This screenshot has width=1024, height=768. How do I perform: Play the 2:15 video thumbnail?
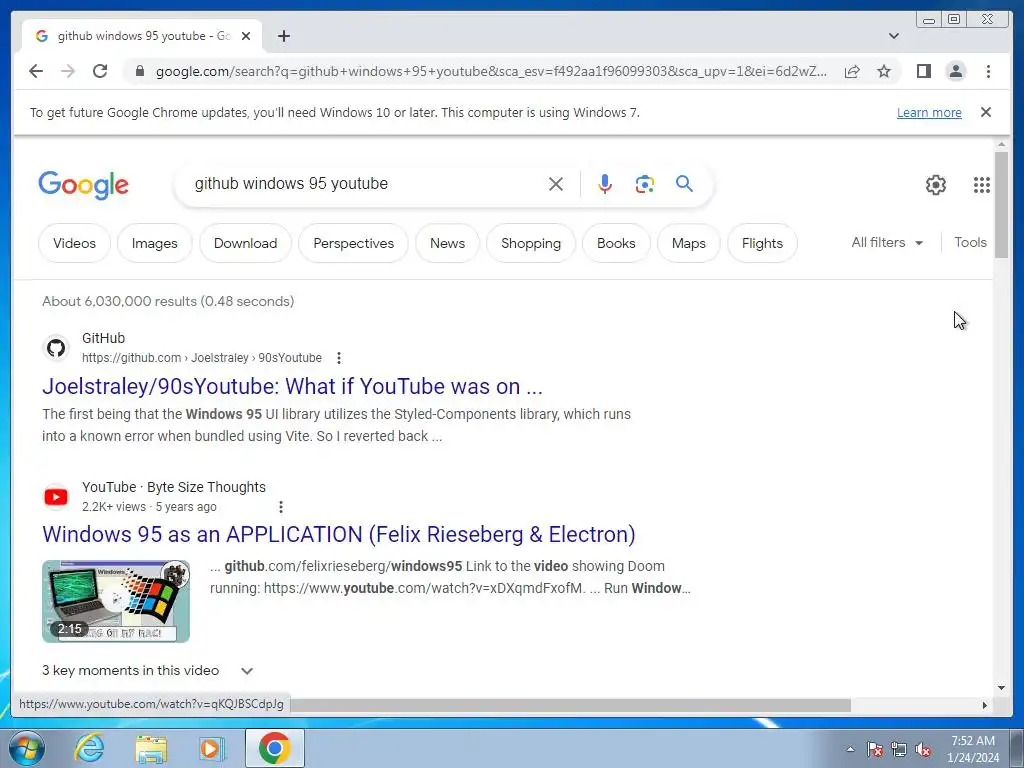tap(116, 601)
